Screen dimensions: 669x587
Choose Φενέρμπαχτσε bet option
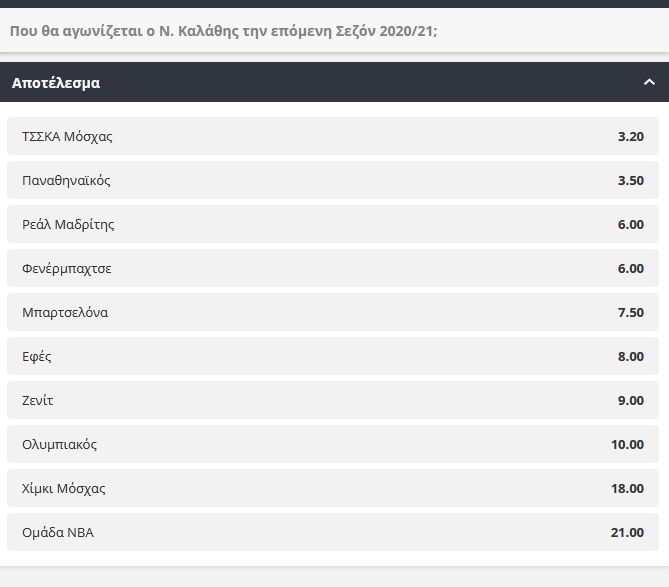coord(333,268)
